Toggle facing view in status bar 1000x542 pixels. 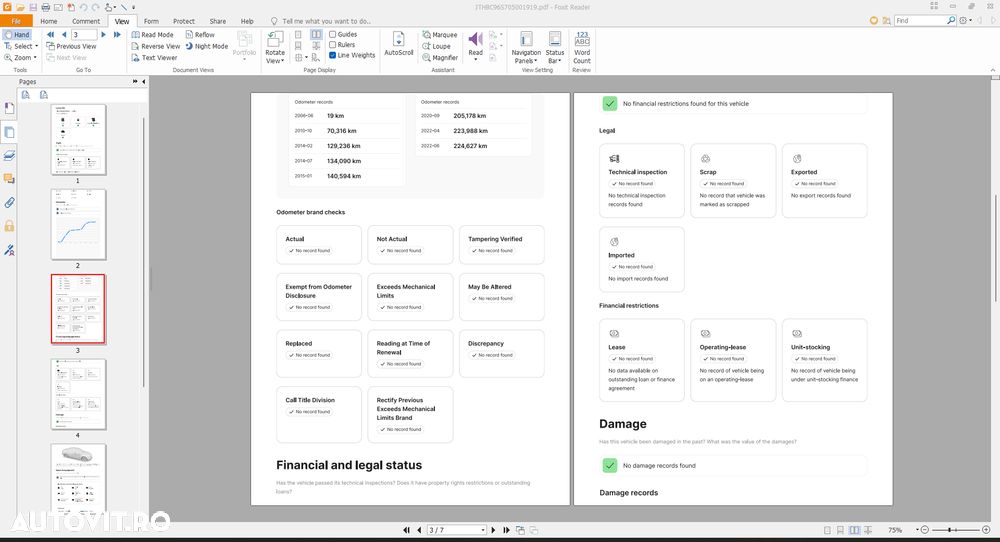coord(854,530)
